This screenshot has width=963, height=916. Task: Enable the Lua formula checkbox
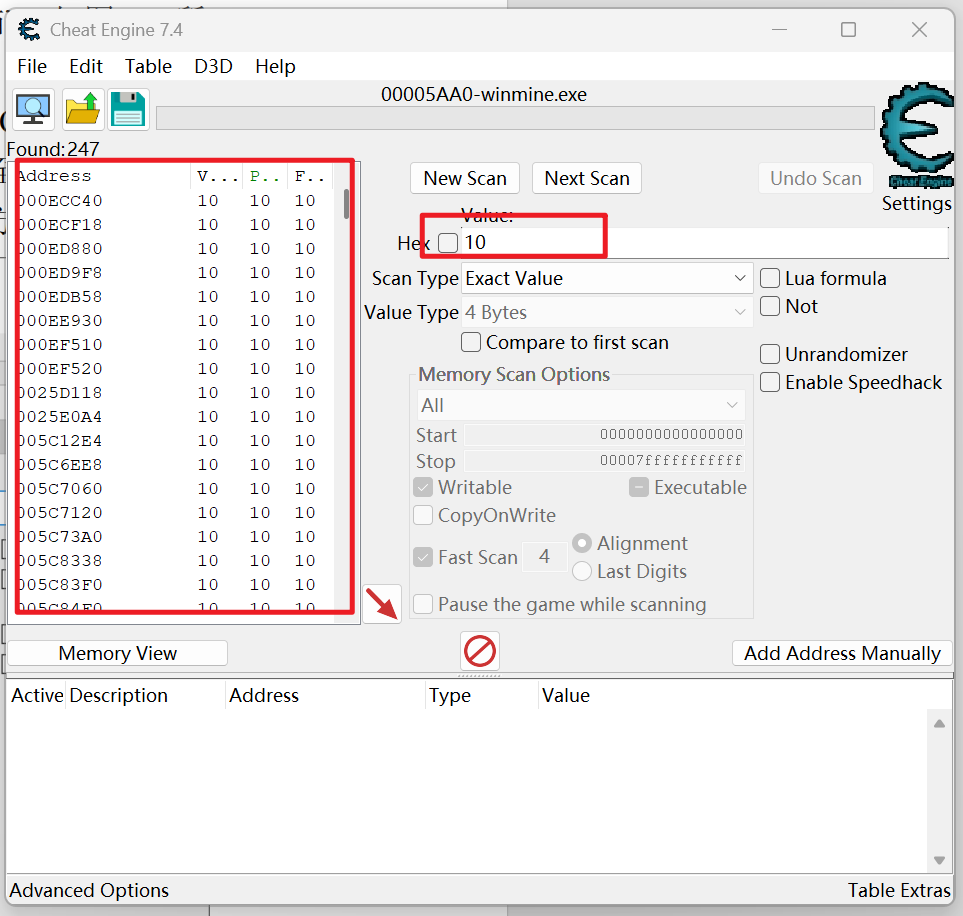pyautogui.click(x=770, y=278)
